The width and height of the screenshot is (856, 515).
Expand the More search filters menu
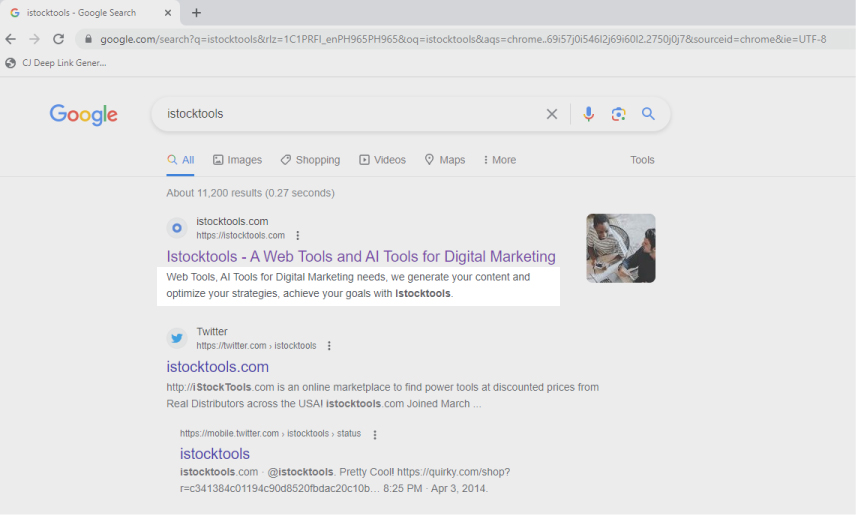coord(500,160)
